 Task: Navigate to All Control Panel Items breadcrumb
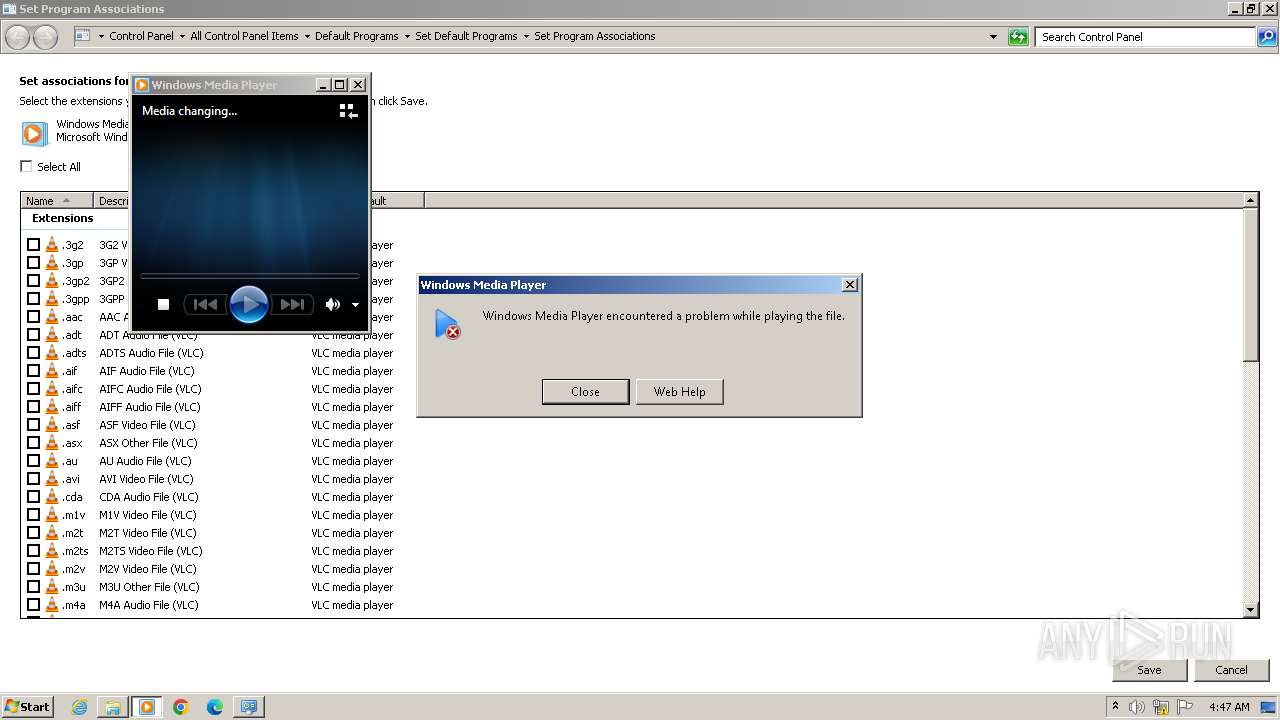point(244,36)
